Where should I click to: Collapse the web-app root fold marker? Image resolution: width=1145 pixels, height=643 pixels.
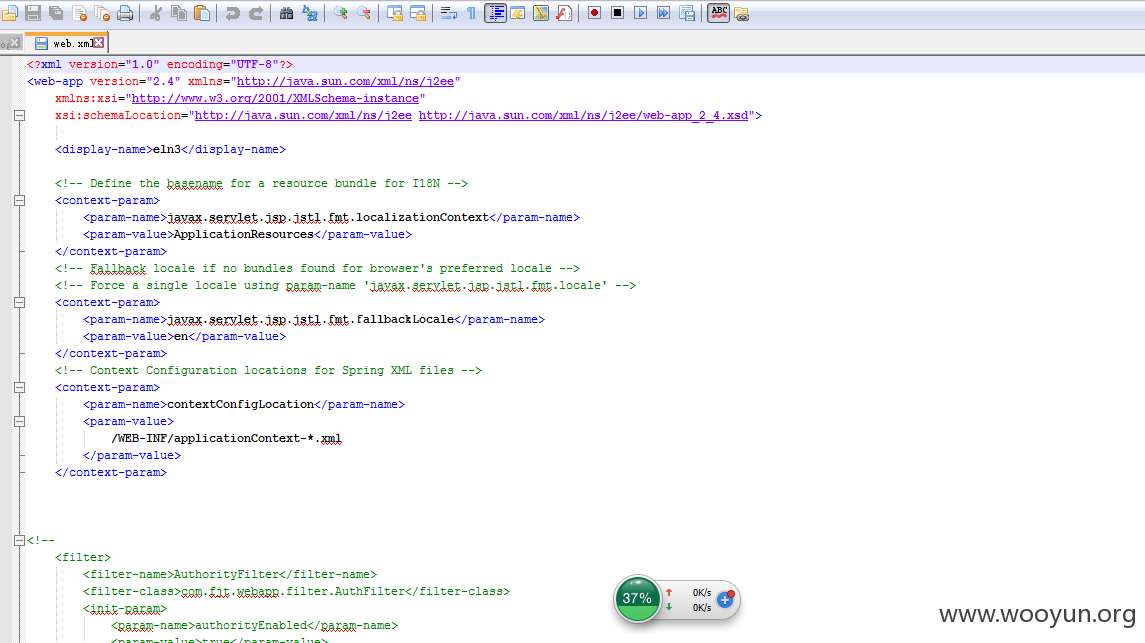tap(20, 115)
